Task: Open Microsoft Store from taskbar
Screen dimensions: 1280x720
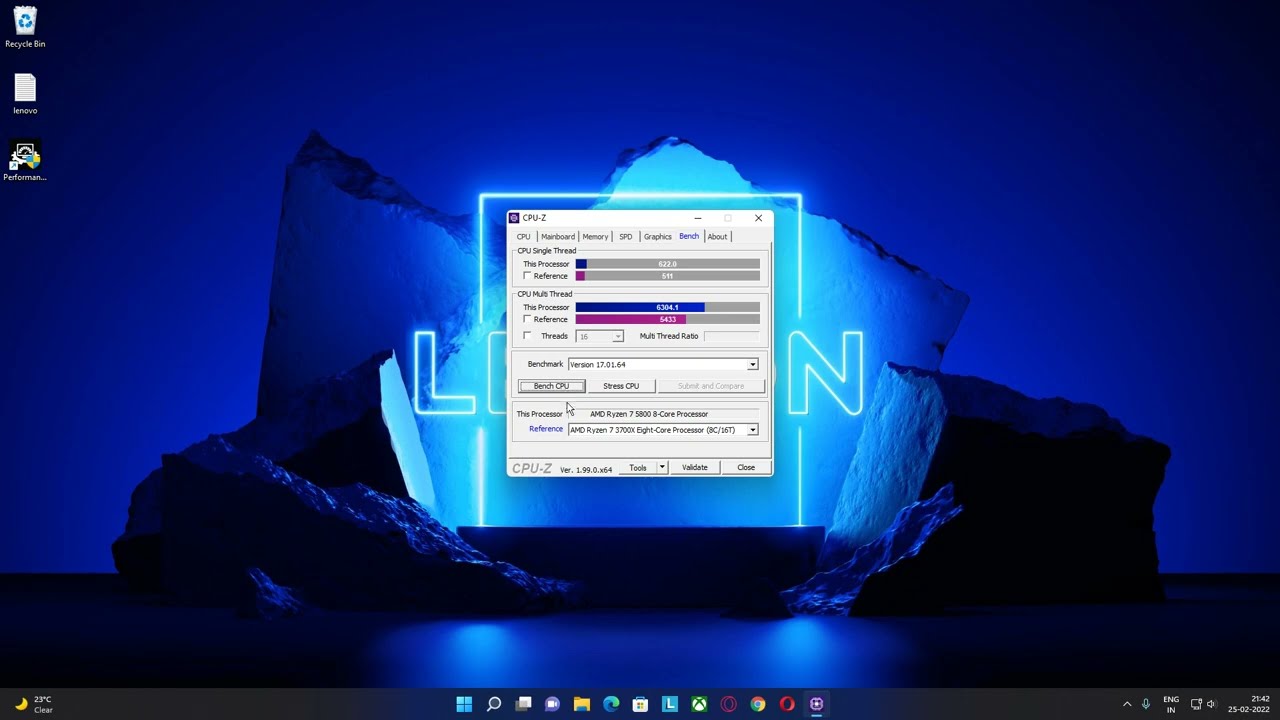Action: [x=640, y=704]
